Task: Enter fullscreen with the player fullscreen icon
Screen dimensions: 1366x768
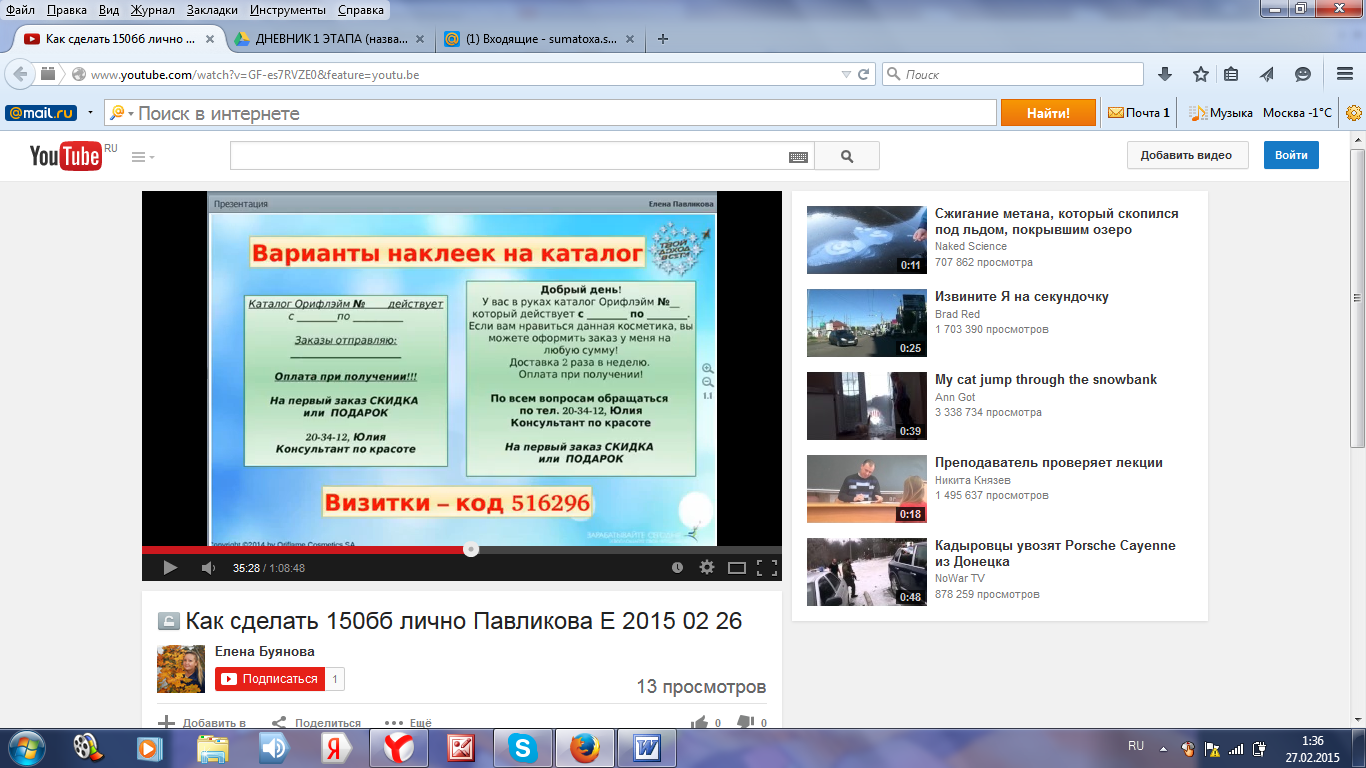Action: pos(767,567)
